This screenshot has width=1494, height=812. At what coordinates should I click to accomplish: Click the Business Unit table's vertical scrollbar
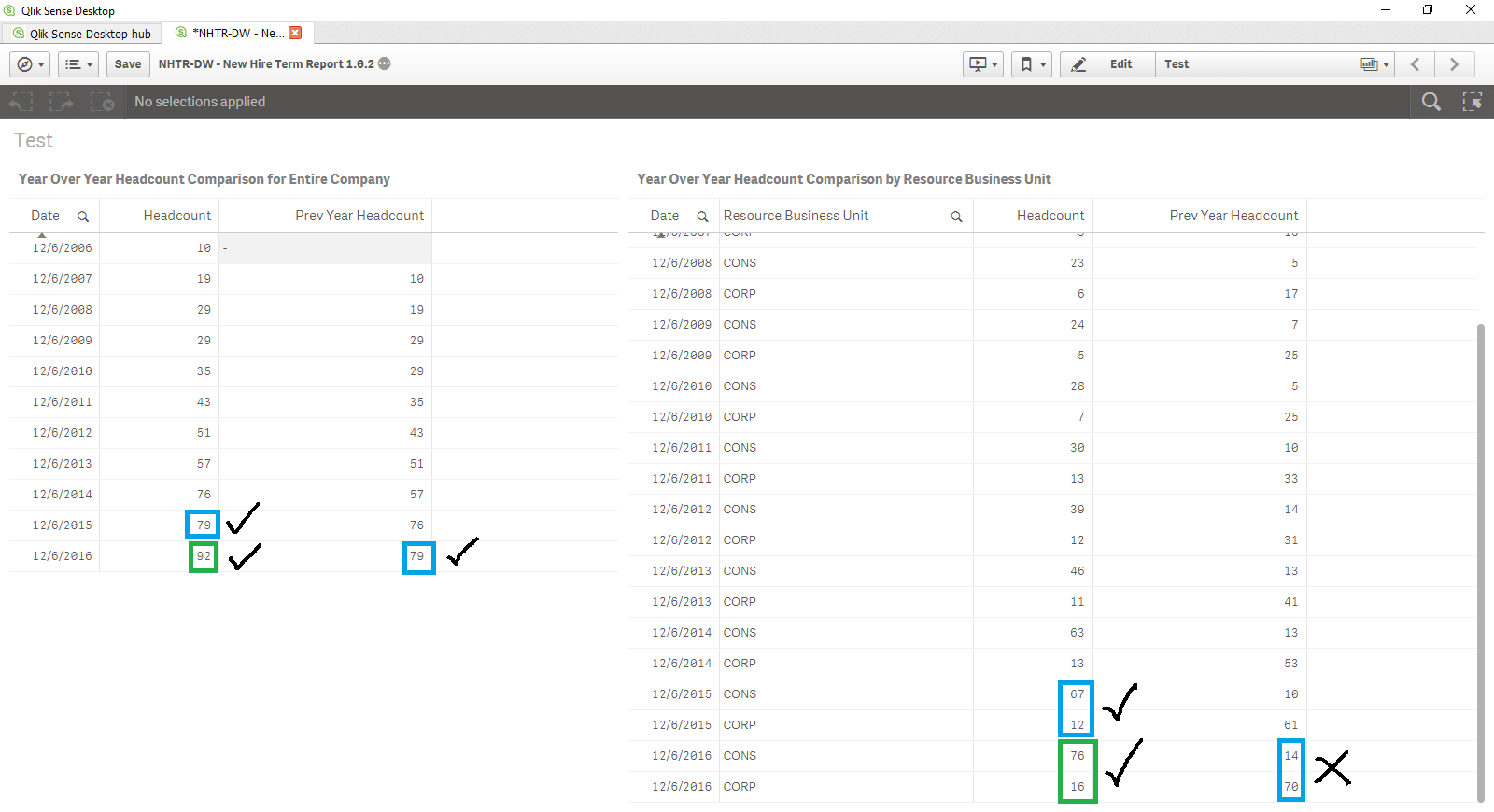1481,562
